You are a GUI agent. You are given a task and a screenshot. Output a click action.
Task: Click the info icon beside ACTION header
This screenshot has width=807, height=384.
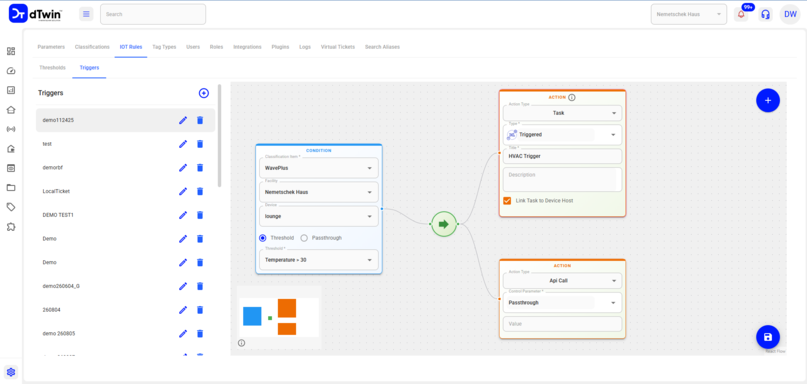tap(572, 97)
